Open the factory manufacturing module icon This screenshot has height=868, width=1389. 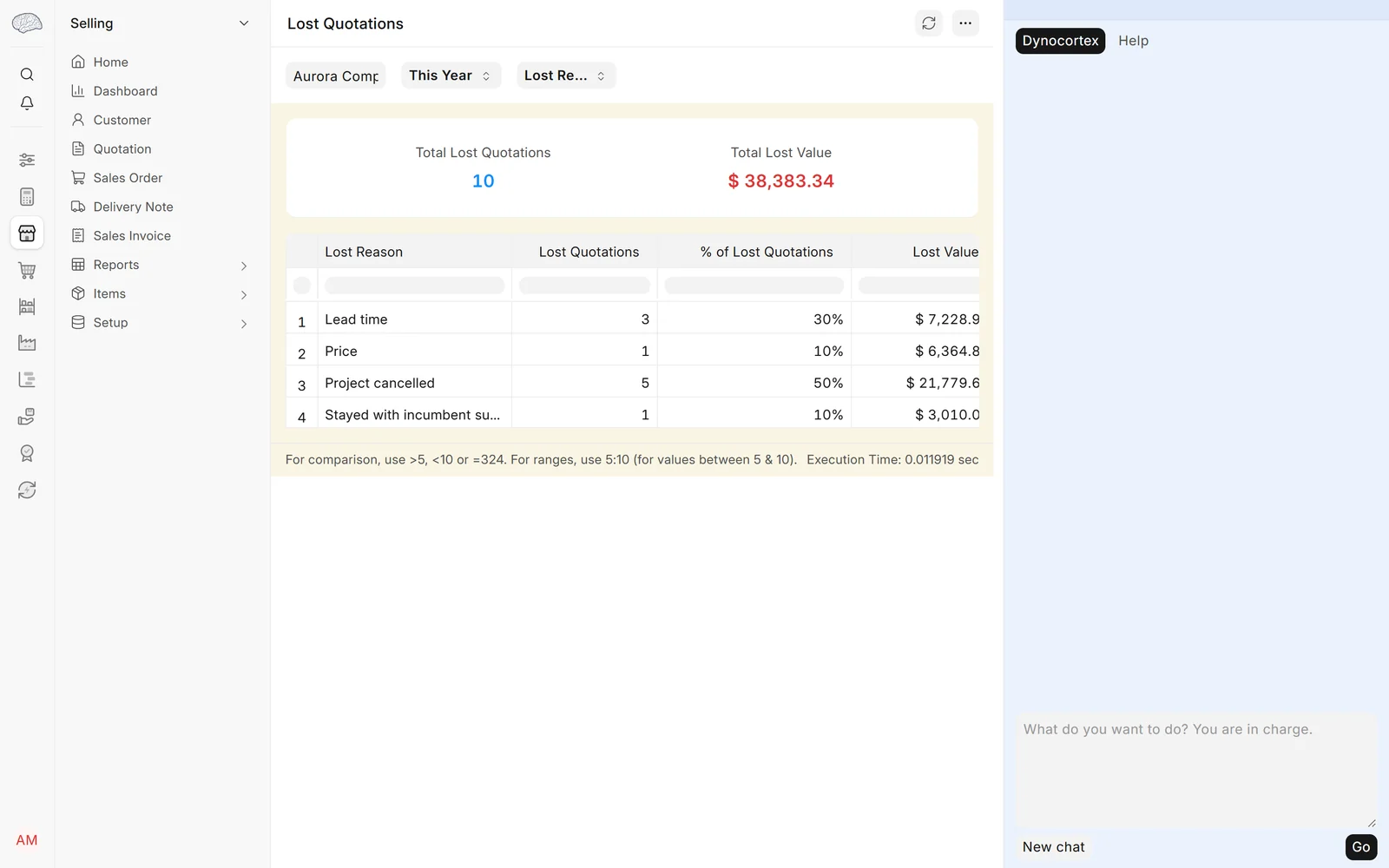27,343
